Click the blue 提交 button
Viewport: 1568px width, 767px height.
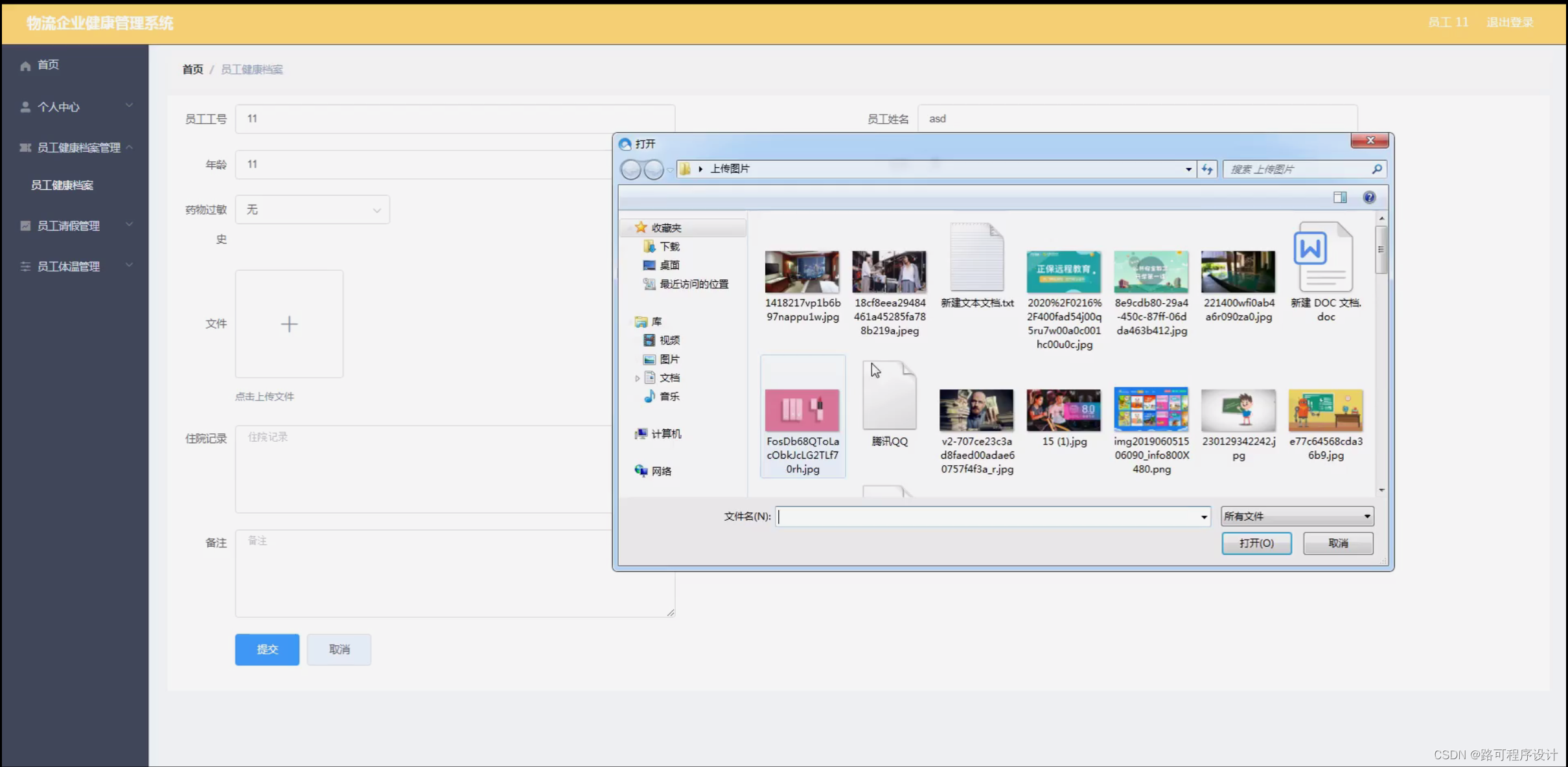click(x=267, y=649)
